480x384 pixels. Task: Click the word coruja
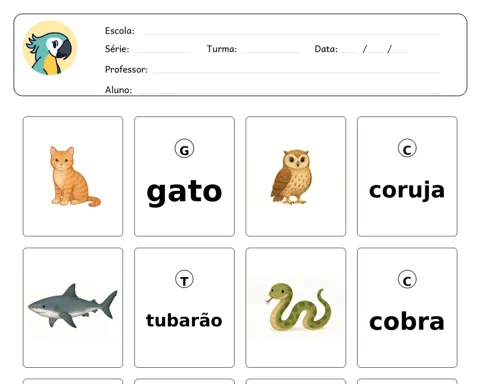[x=407, y=191]
